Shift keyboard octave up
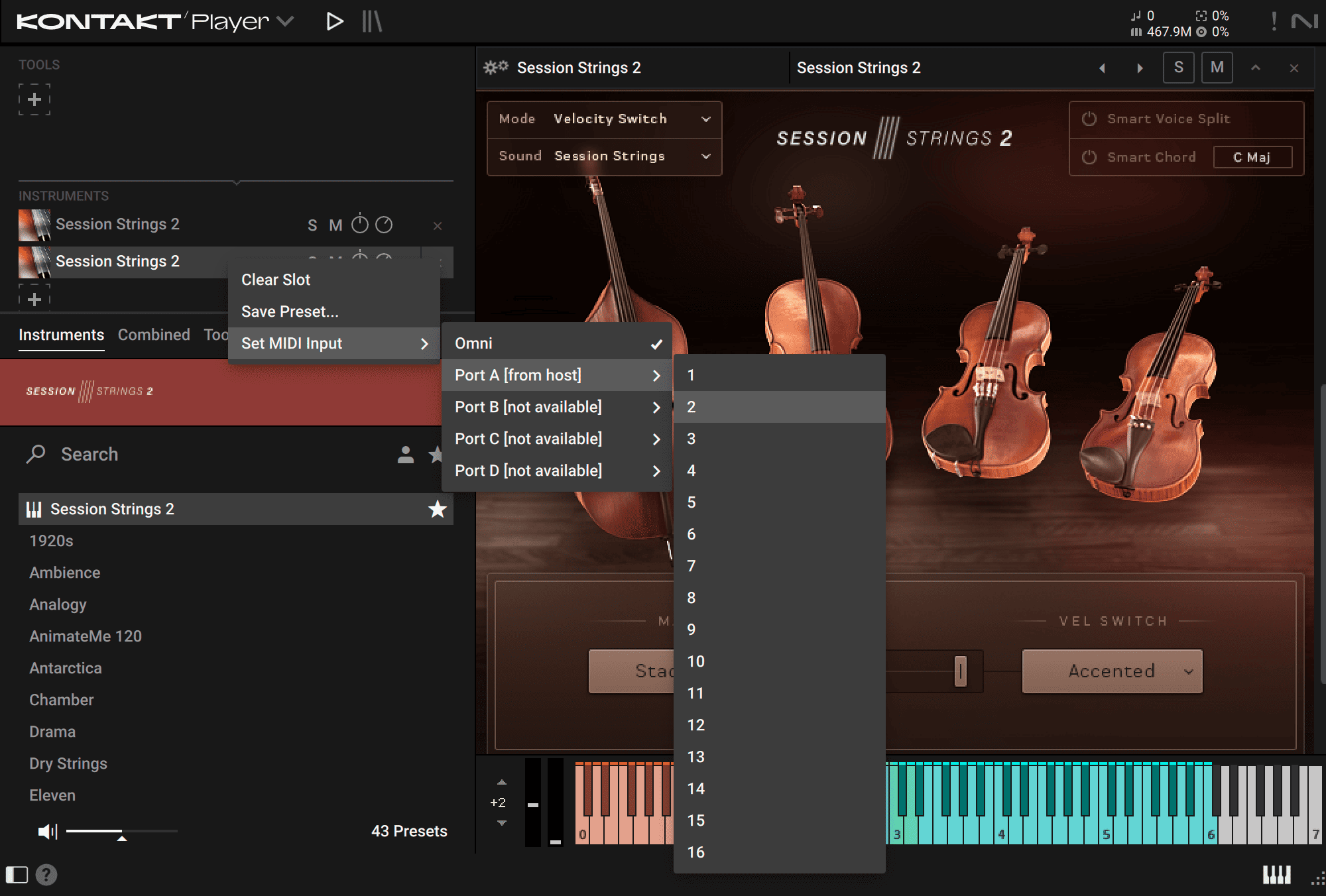Screen dimensions: 1326x896 (x=502, y=782)
